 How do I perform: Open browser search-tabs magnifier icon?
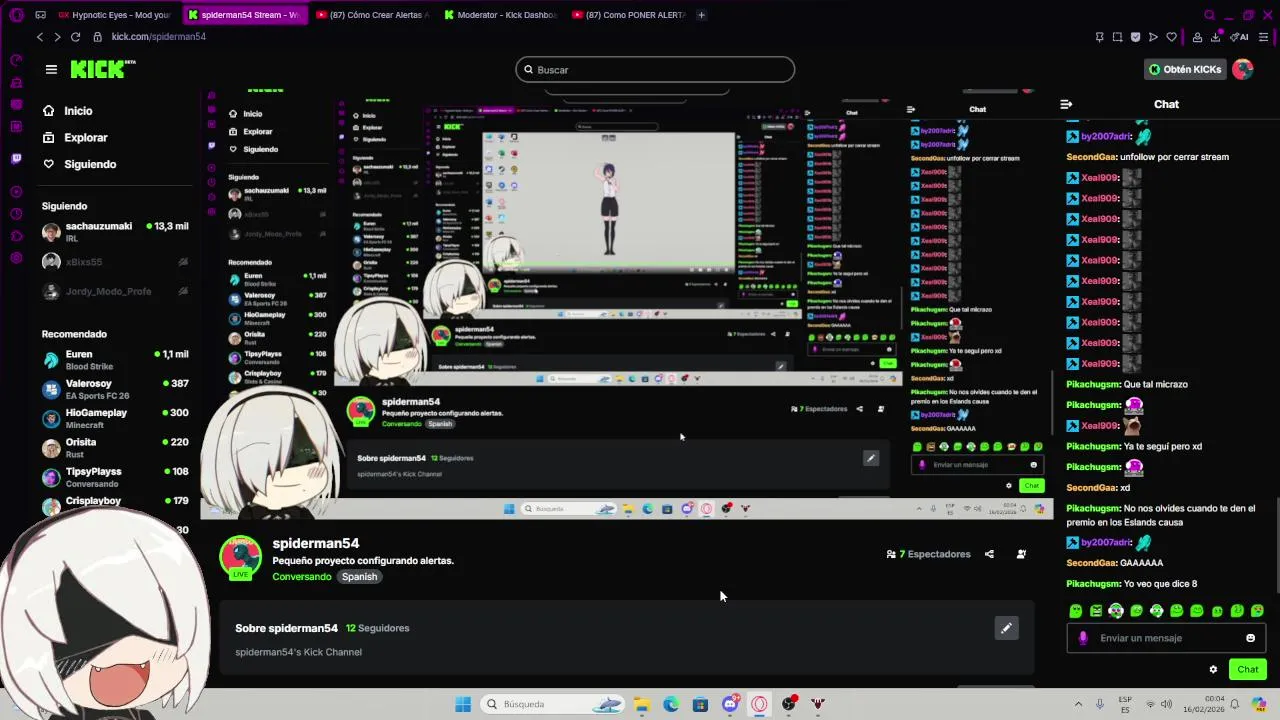[1209, 15]
